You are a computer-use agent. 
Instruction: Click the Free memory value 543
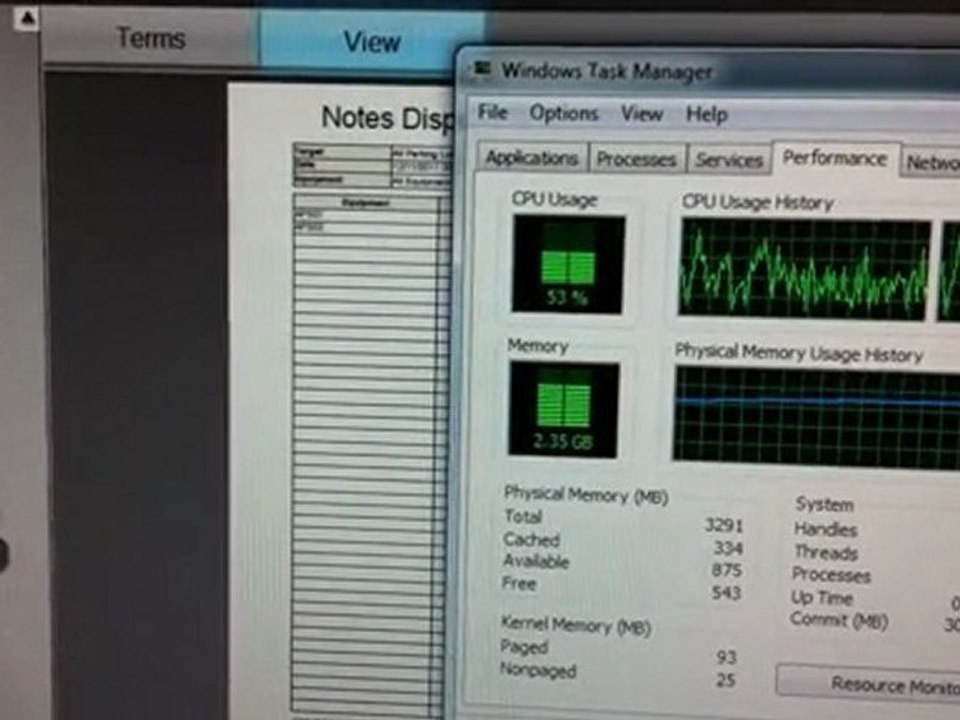click(x=726, y=592)
